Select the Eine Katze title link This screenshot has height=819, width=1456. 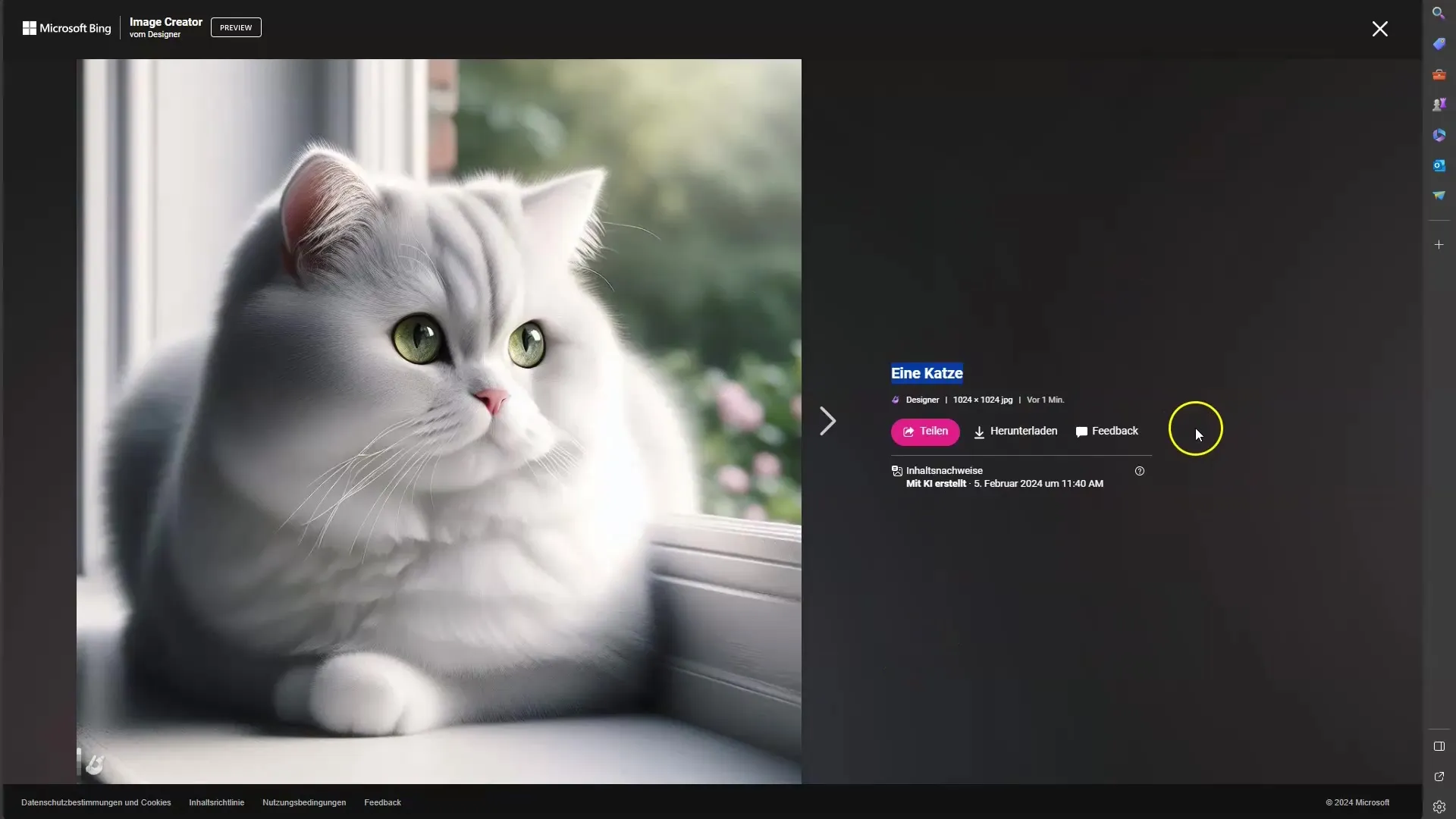(x=926, y=372)
